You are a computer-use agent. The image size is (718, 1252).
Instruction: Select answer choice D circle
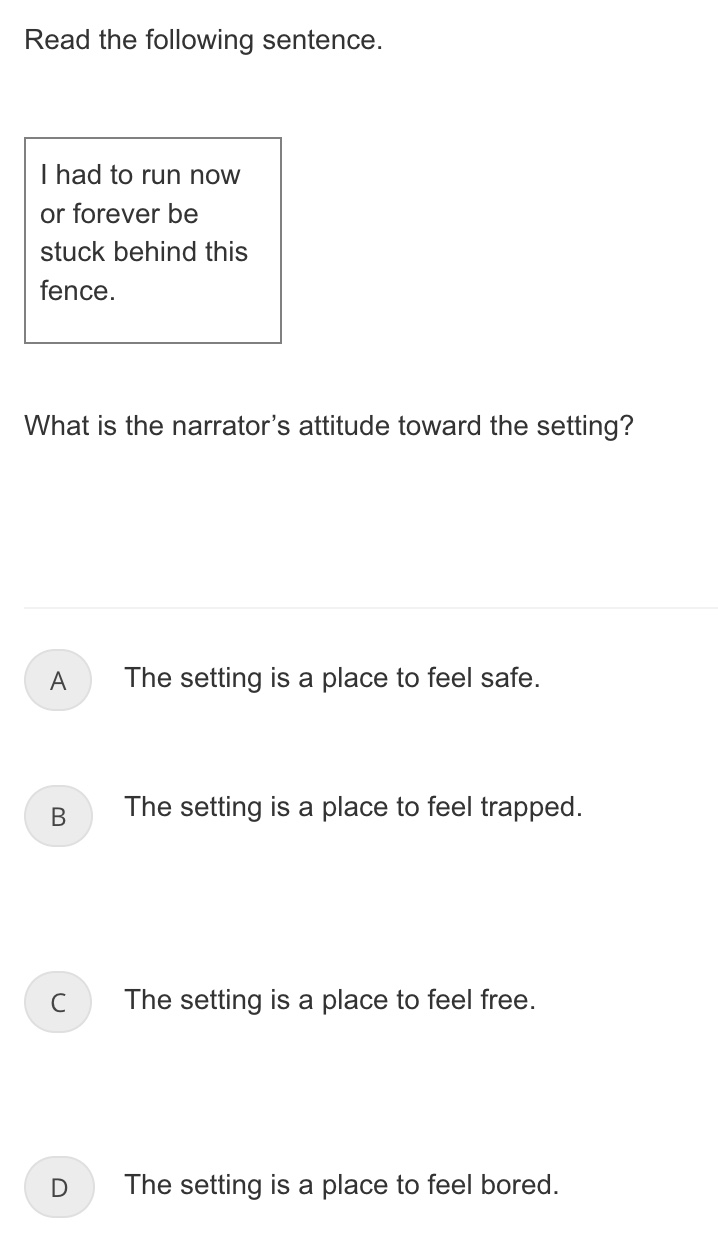tap(58, 1187)
